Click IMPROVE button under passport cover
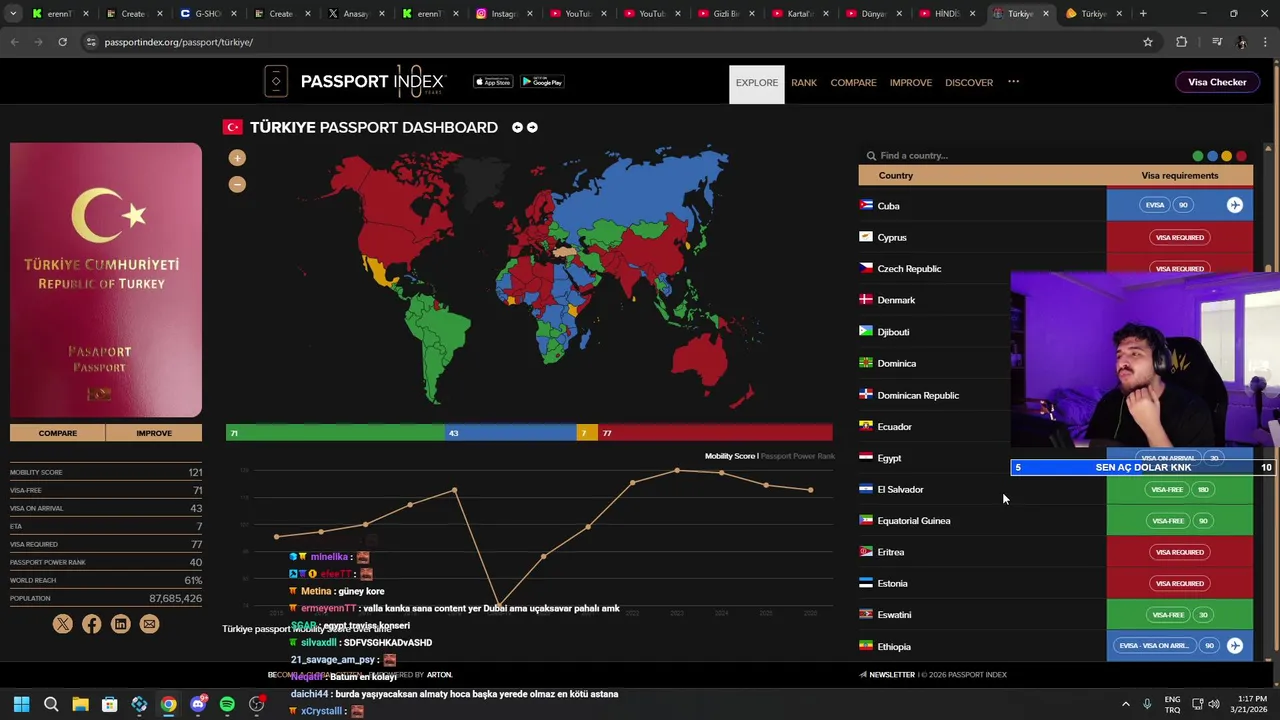This screenshot has height=720, width=1280. click(154, 433)
